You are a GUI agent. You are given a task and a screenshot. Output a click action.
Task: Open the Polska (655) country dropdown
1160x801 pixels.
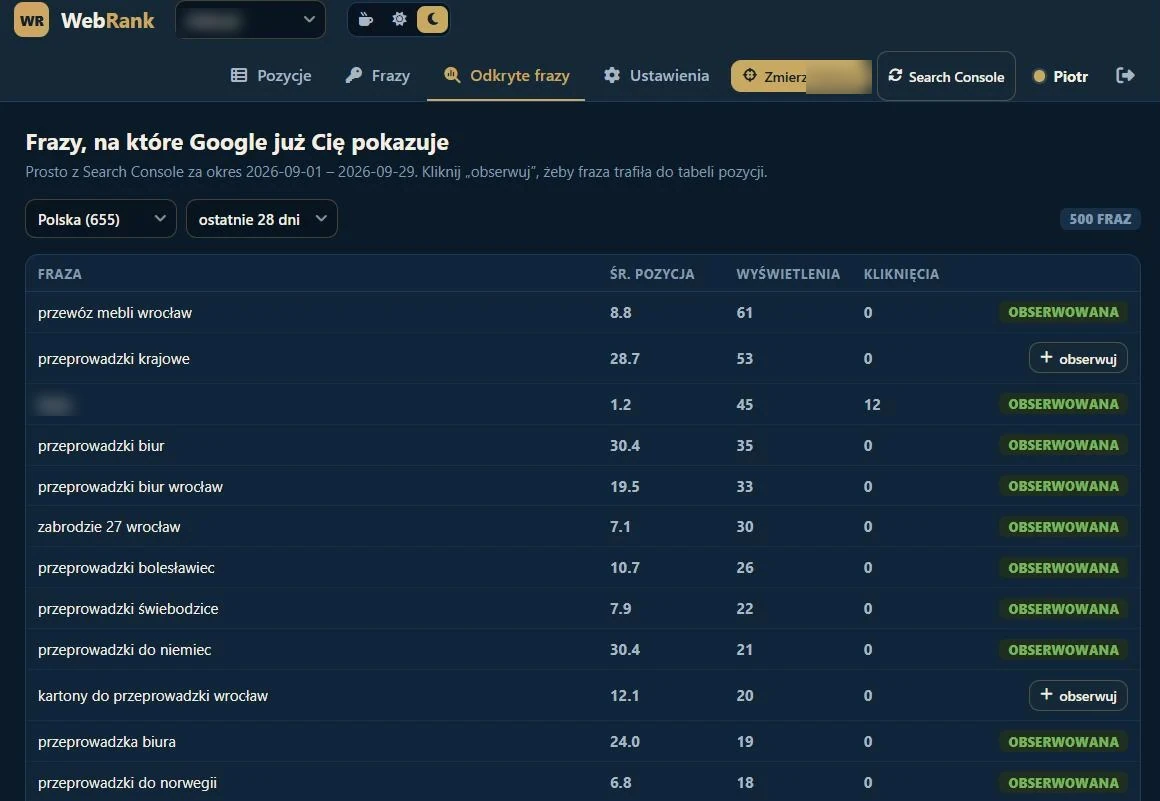(x=101, y=219)
